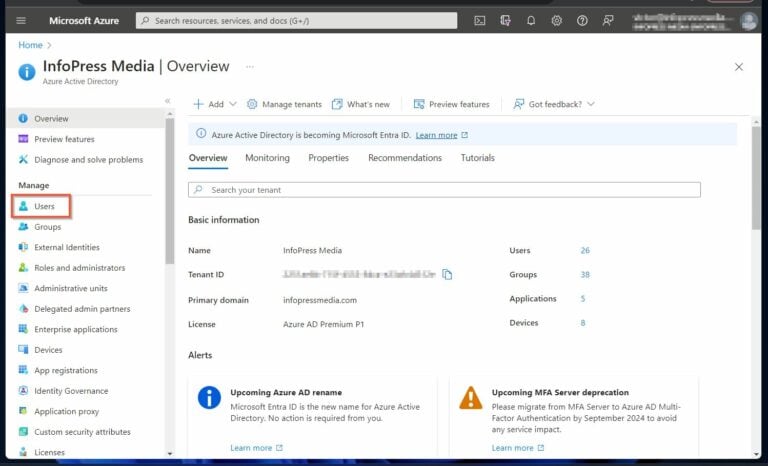Click the main content vertical scrollbar
This screenshot has height=466, width=768.
click(756, 177)
